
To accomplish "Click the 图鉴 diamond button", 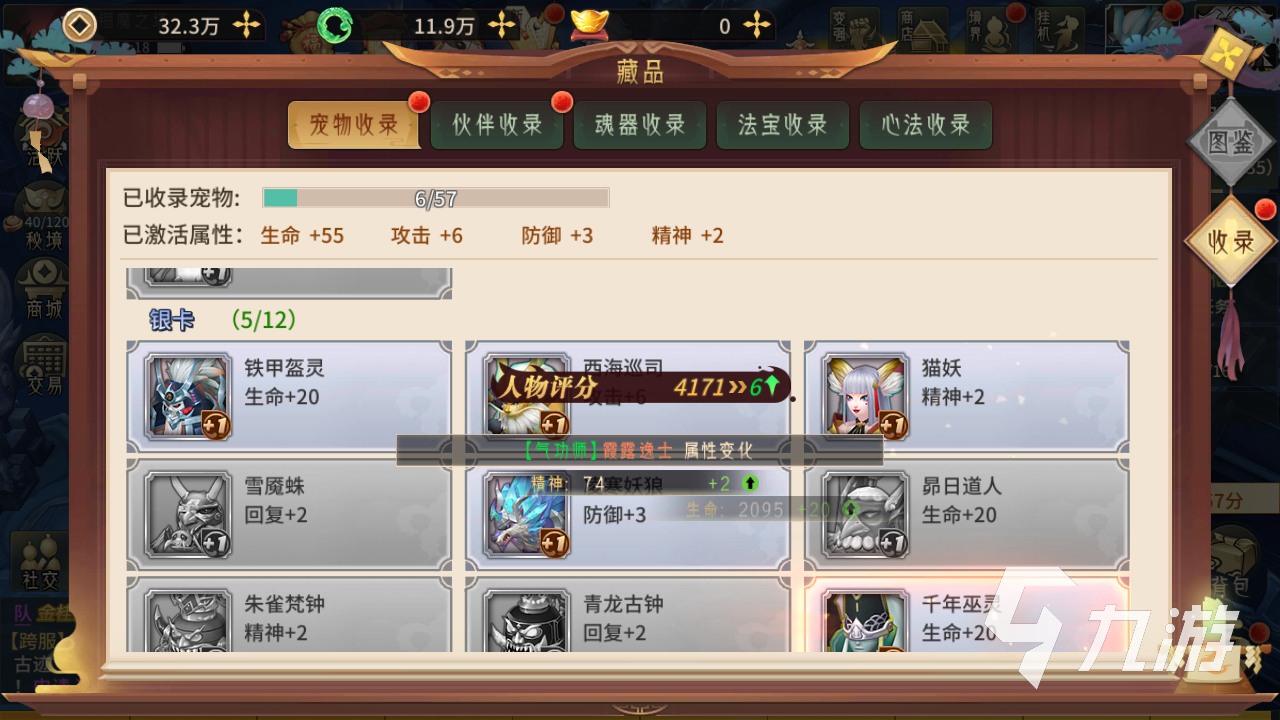I will pyautogui.click(x=1230, y=142).
